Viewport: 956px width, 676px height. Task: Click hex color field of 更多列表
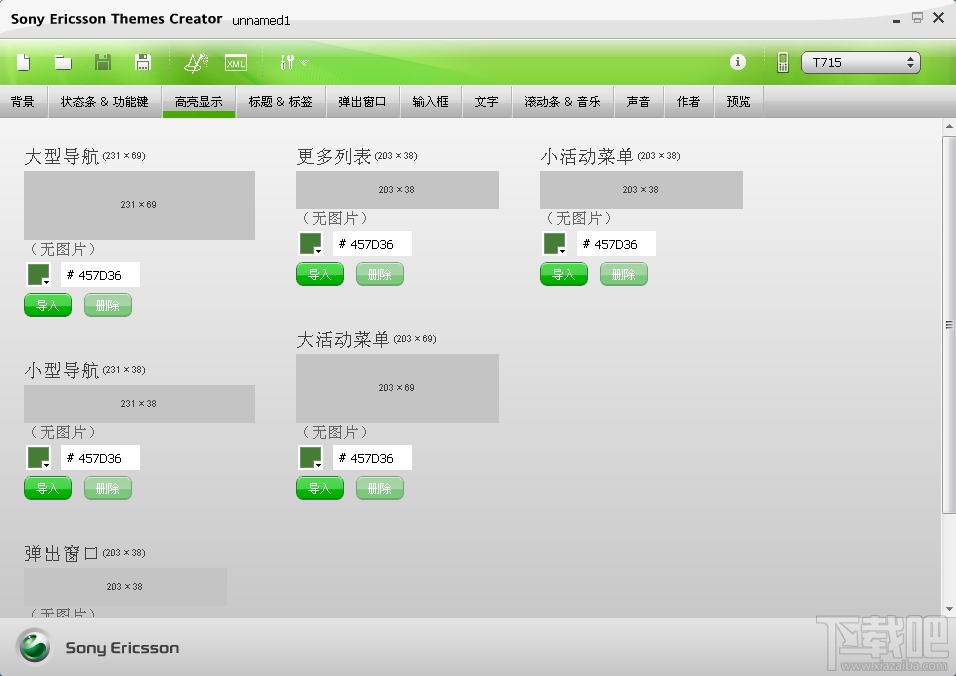click(x=372, y=243)
